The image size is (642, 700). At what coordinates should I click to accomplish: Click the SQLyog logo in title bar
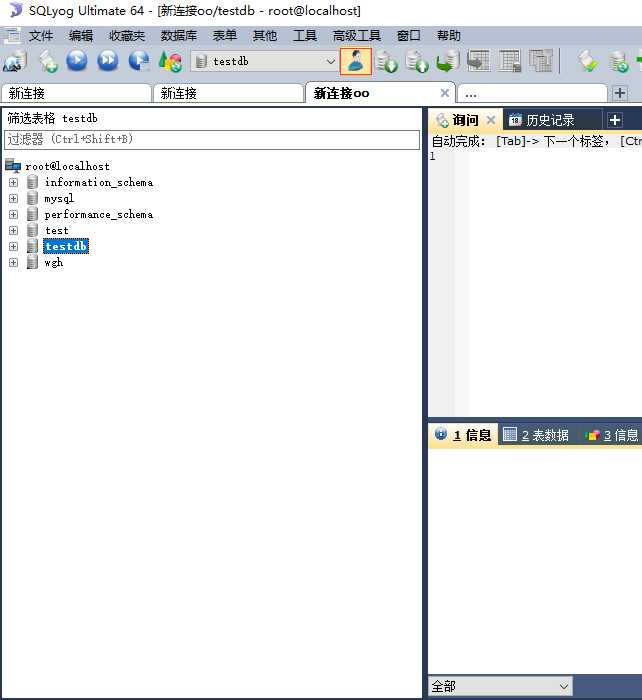pyautogui.click(x=16, y=10)
